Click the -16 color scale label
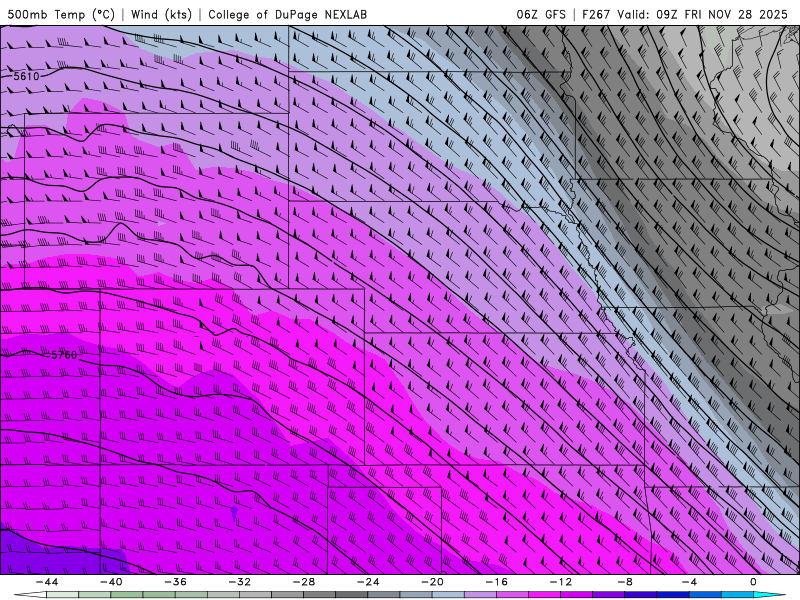 [x=496, y=582]
